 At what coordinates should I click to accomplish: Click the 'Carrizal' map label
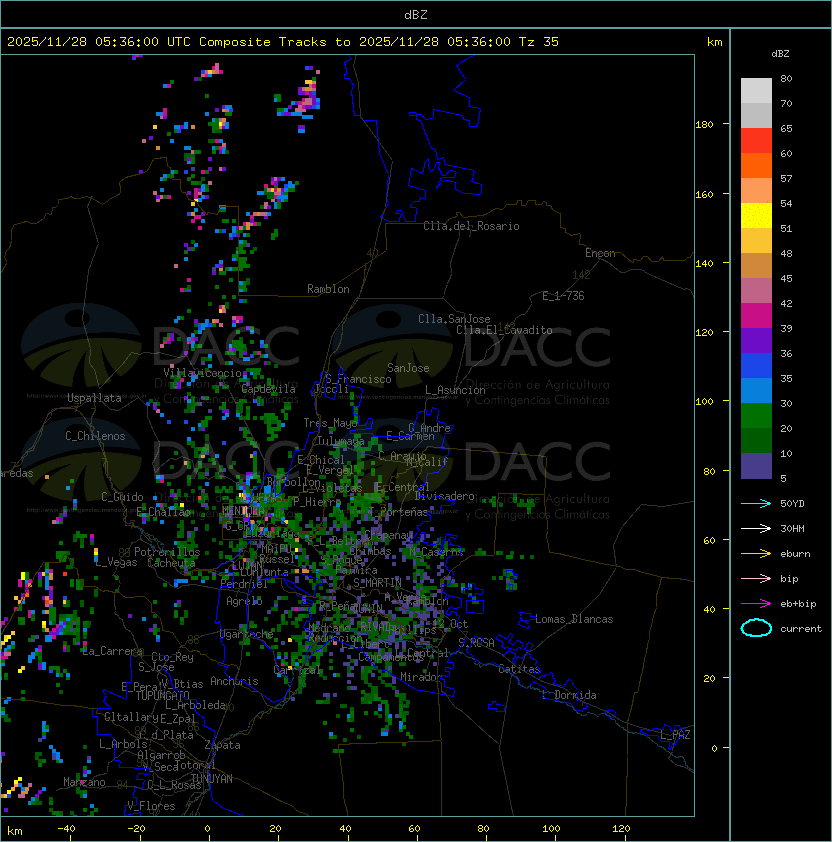click(297, 670)
